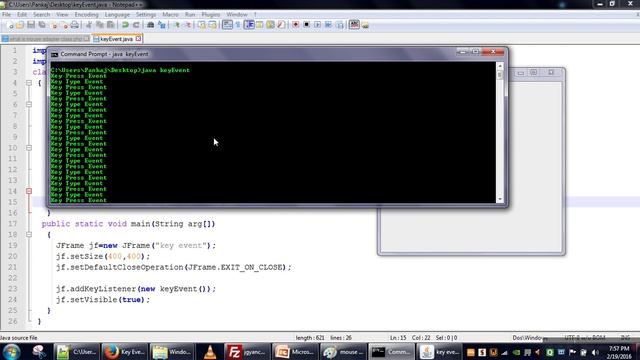Click the Save All toolbar icon
The width and height of the screenshot is (640, 360).
(42, 25)
